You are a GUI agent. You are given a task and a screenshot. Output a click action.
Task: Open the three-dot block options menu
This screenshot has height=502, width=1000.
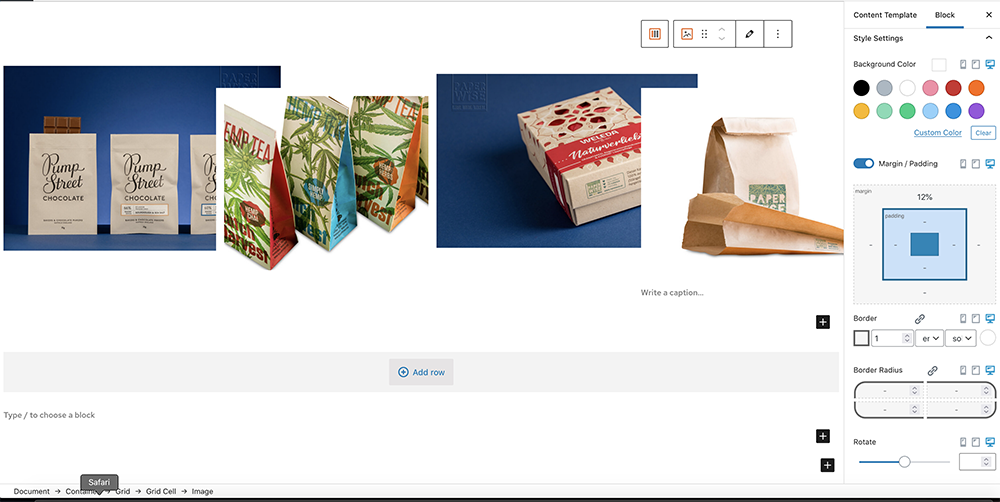[777, 34]
